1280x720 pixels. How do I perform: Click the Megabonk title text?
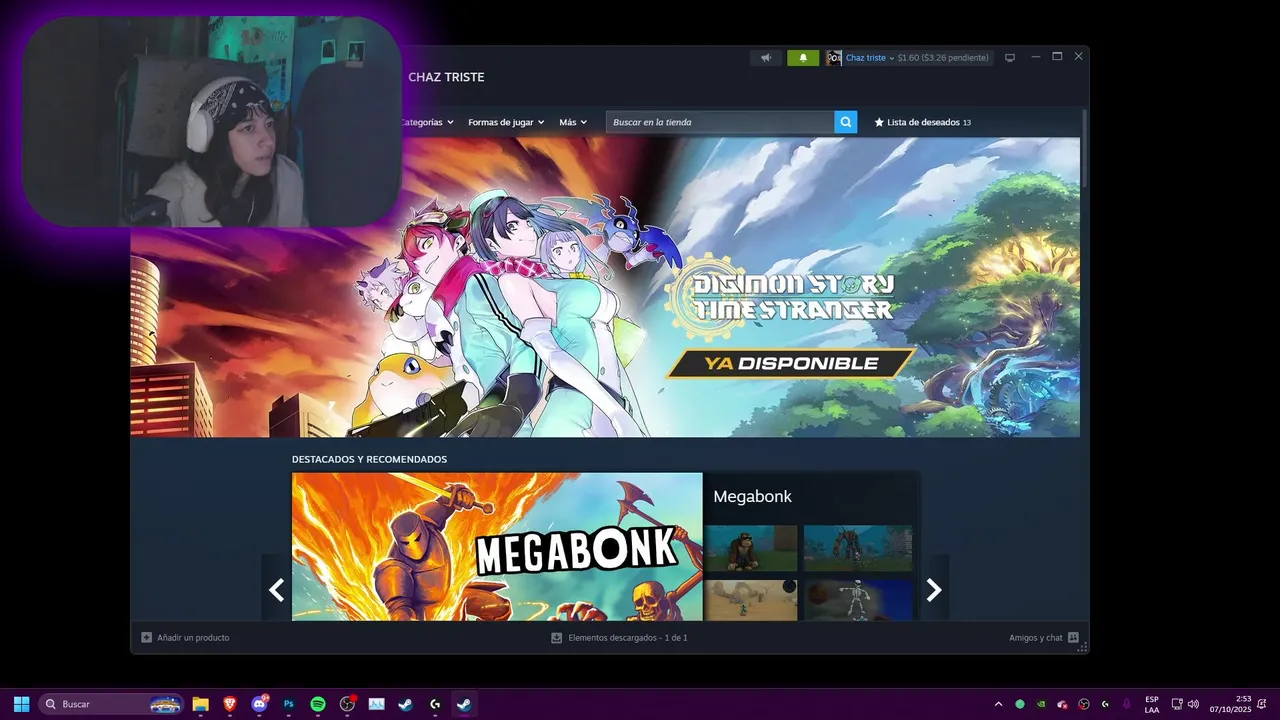pyautogui.click(x=752, y=497)
